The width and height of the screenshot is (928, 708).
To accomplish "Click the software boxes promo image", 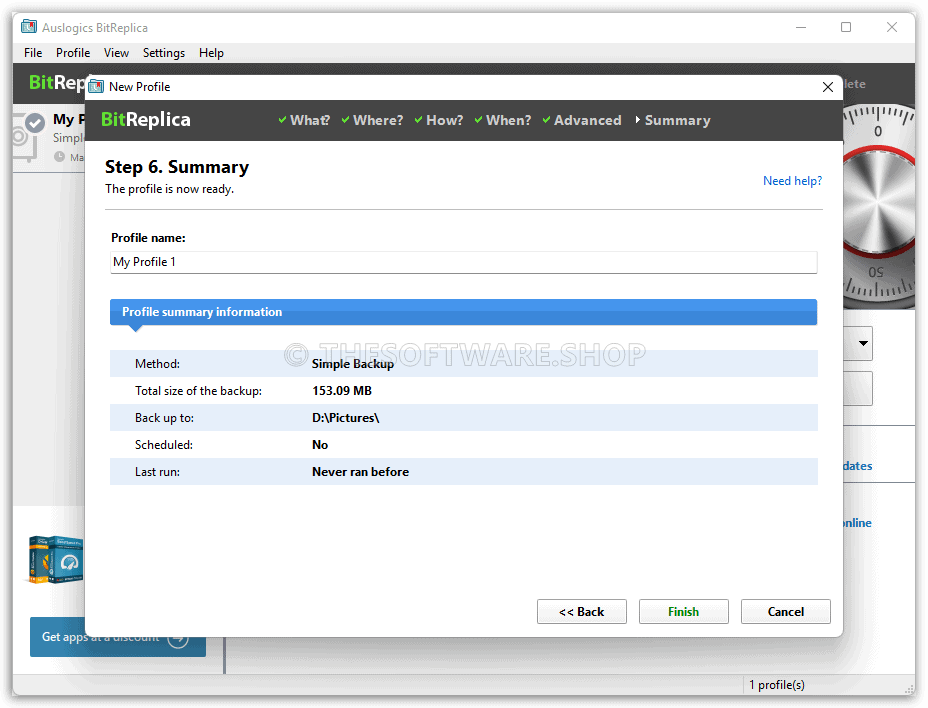I will click(56, 560).
